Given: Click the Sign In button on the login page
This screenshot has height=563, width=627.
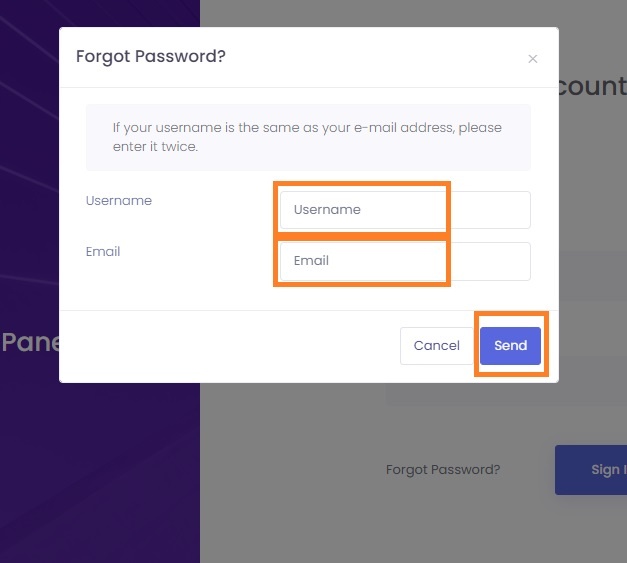Looking at the screenshot, I should [592, 470].
